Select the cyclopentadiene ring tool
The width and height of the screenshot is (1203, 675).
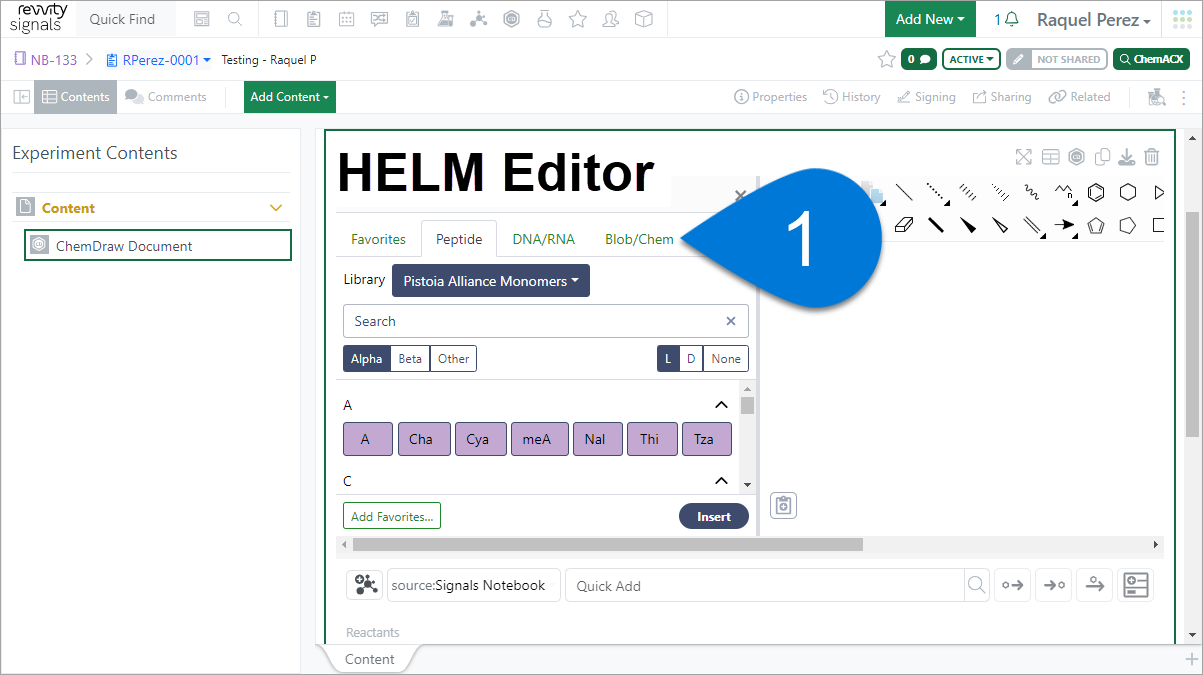[1096, 225]
